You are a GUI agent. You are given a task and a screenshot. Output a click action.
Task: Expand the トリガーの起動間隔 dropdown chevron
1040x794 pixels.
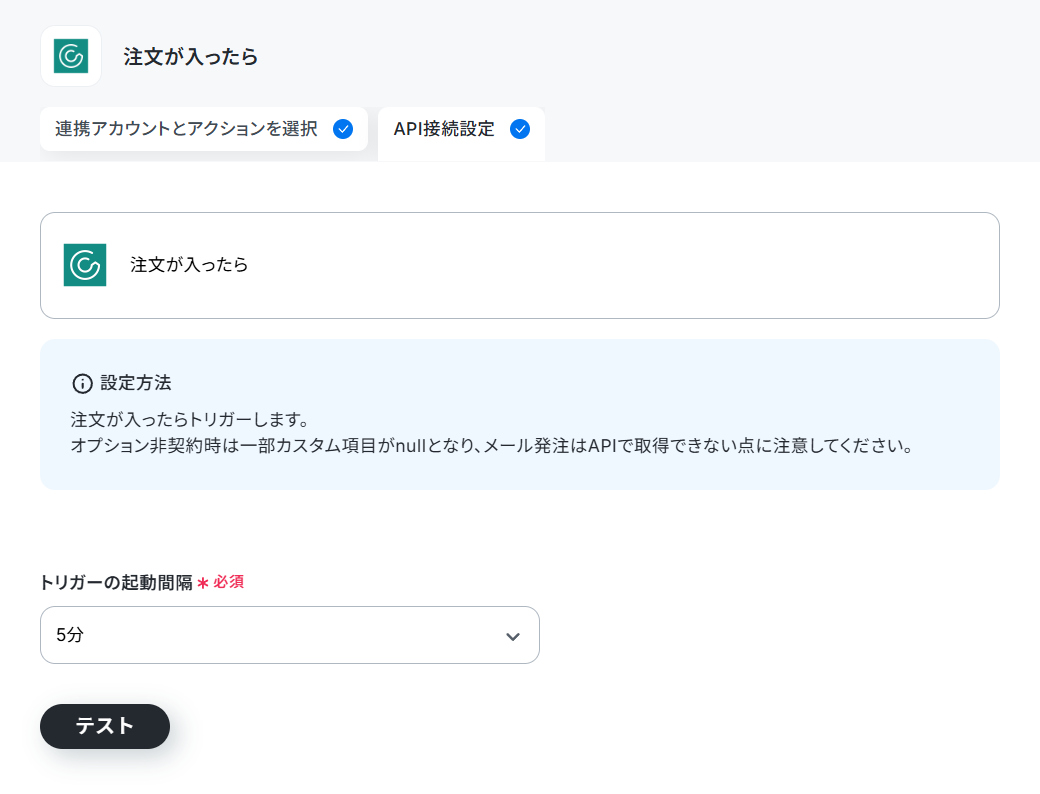513,637
